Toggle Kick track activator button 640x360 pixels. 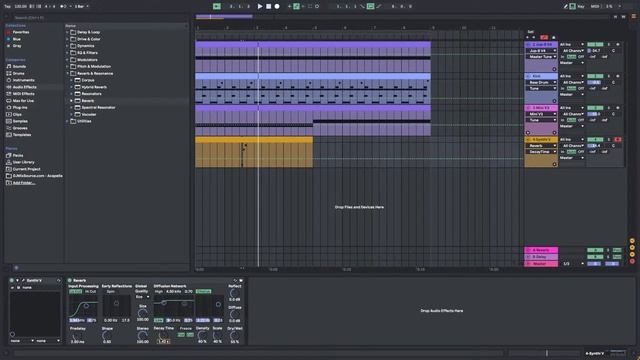595,76
